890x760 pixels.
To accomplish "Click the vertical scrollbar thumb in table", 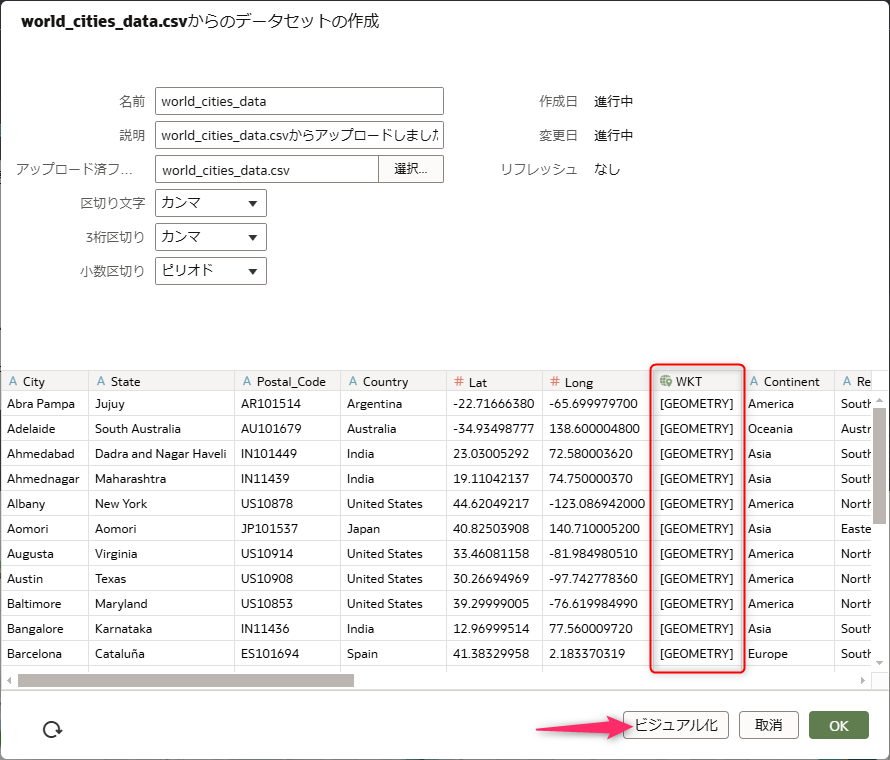I will pos(879,465).
